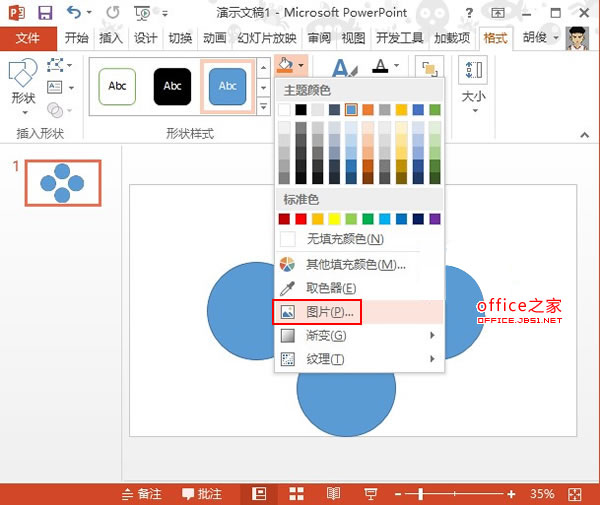Undo the last action
The image size is (600, 505).
tap(74, 13)
